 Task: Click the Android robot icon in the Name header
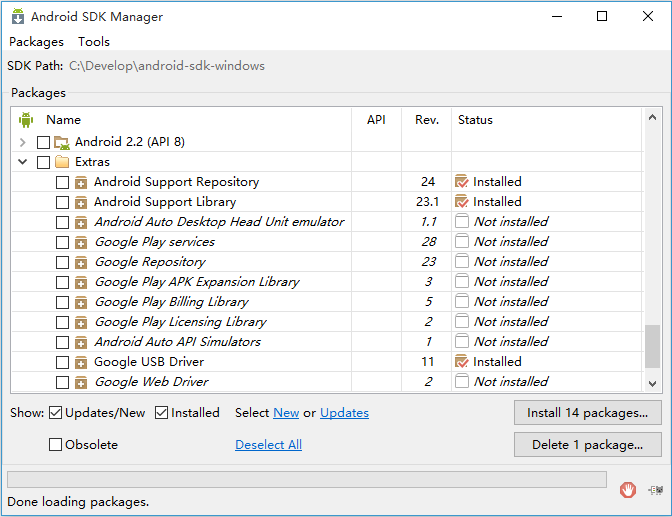(26, 120)
